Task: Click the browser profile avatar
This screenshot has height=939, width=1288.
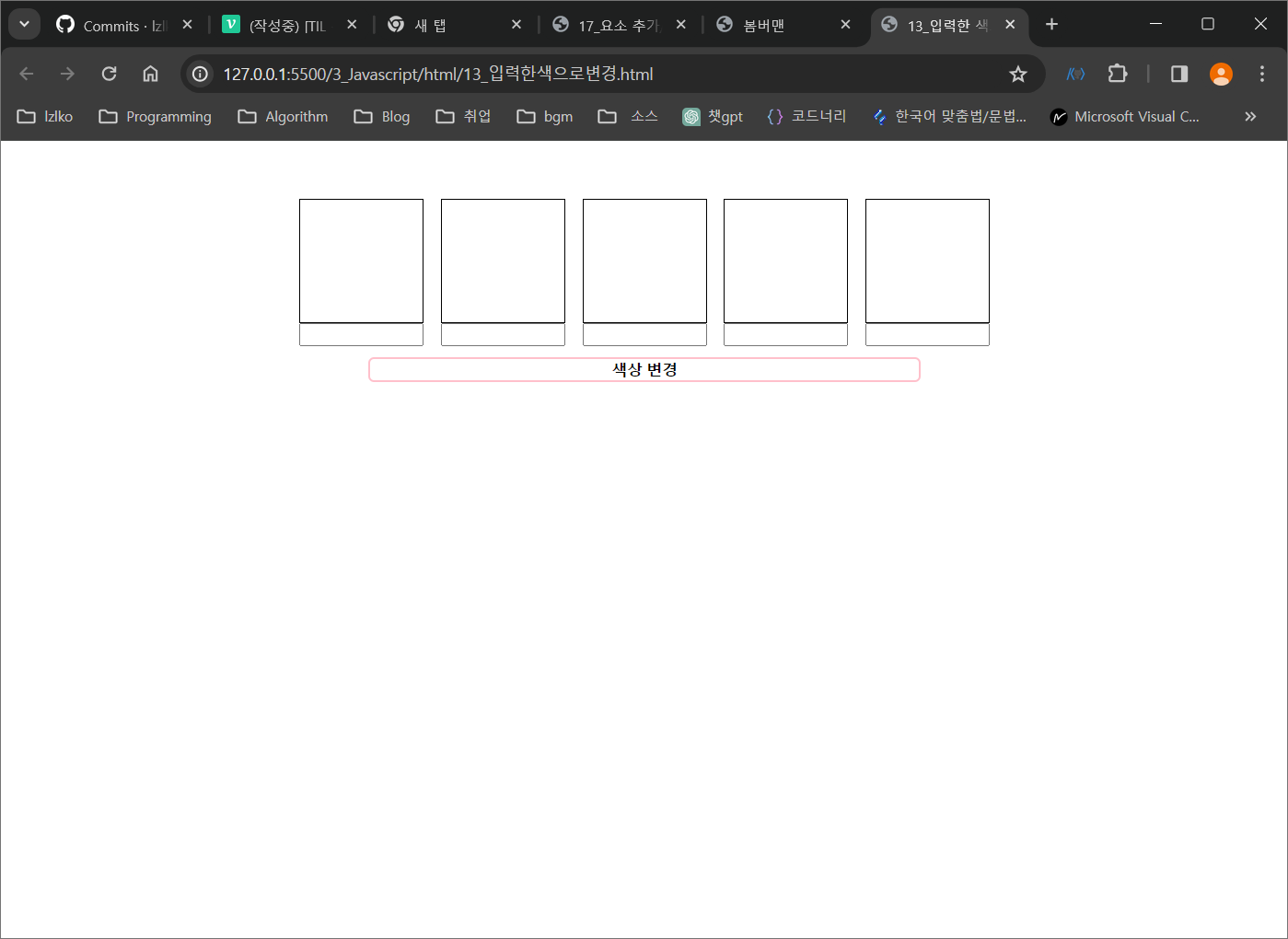Action: coord(1220,74)
